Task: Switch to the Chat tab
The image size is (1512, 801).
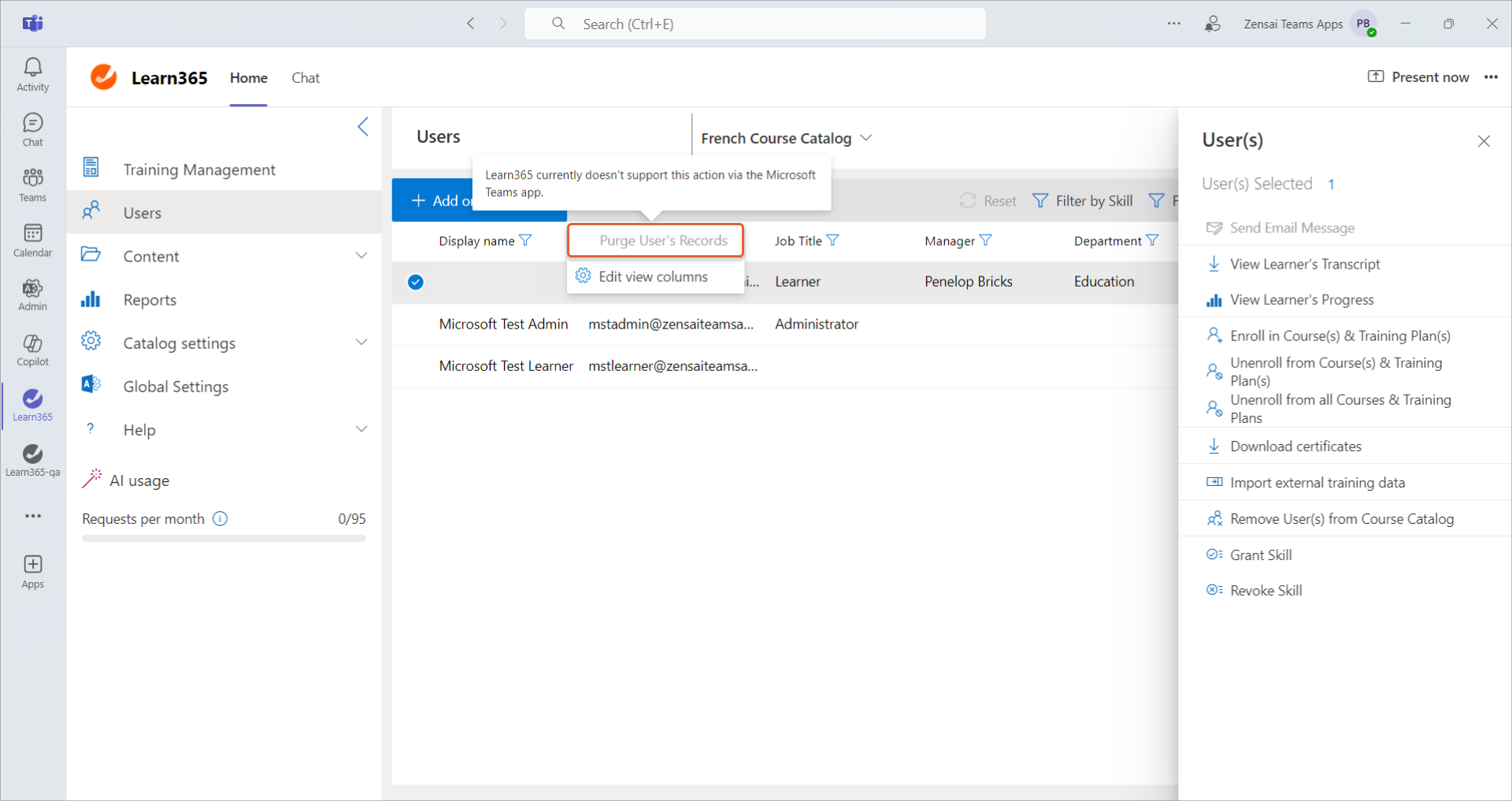Action: 306,78
